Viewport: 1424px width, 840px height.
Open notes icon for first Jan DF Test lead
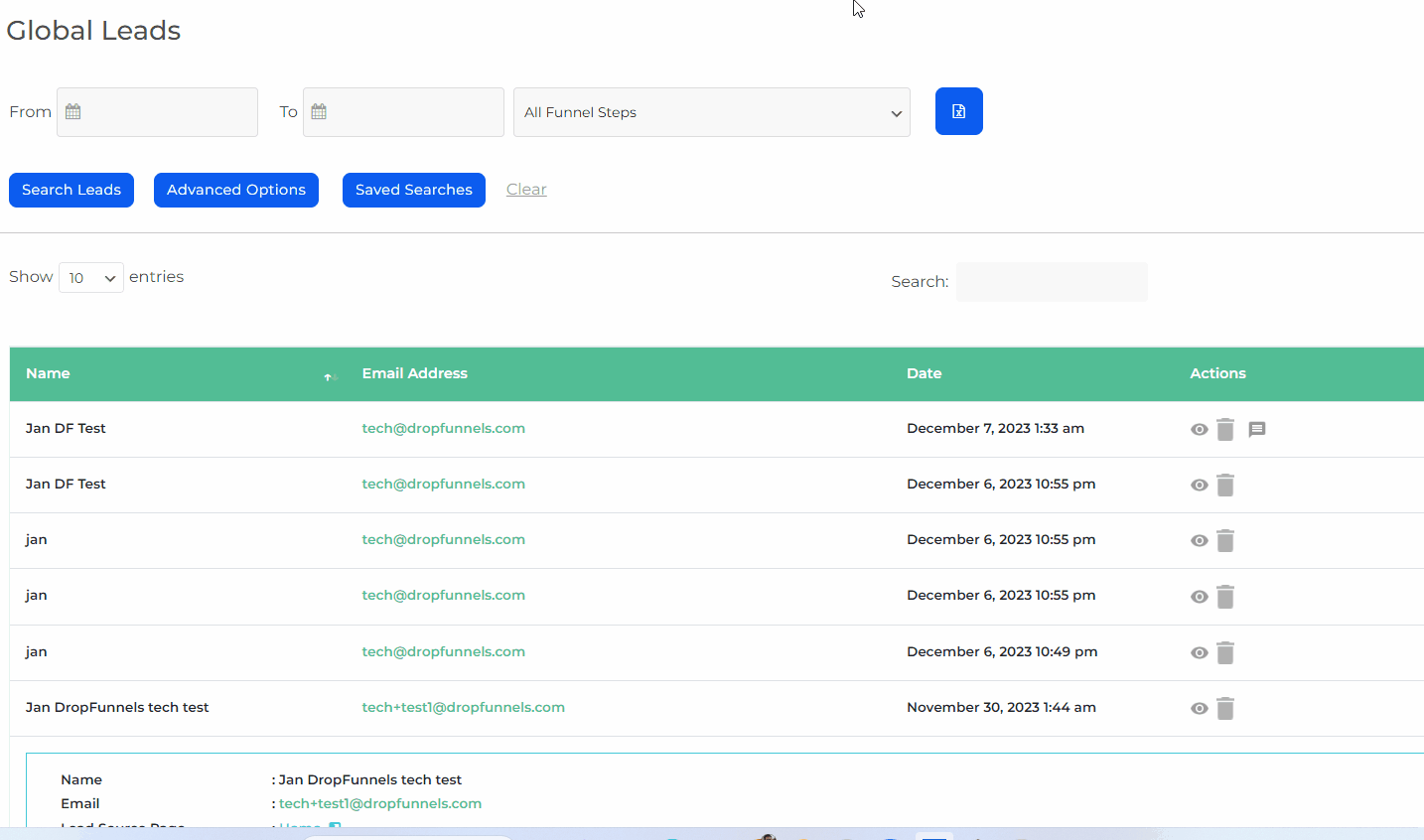1256,429
